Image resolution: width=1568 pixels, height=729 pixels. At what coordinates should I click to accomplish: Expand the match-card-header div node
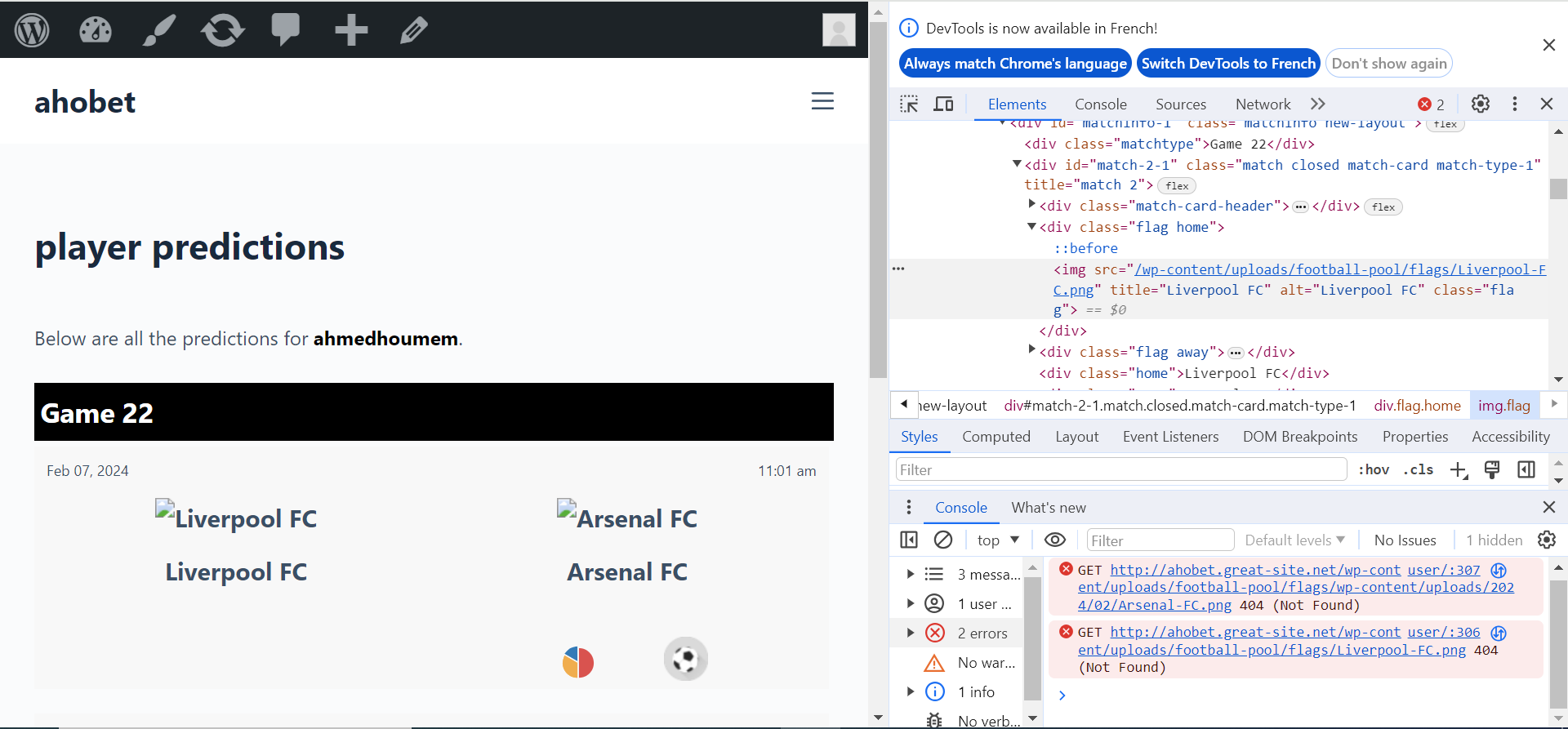pos(1031,205)
